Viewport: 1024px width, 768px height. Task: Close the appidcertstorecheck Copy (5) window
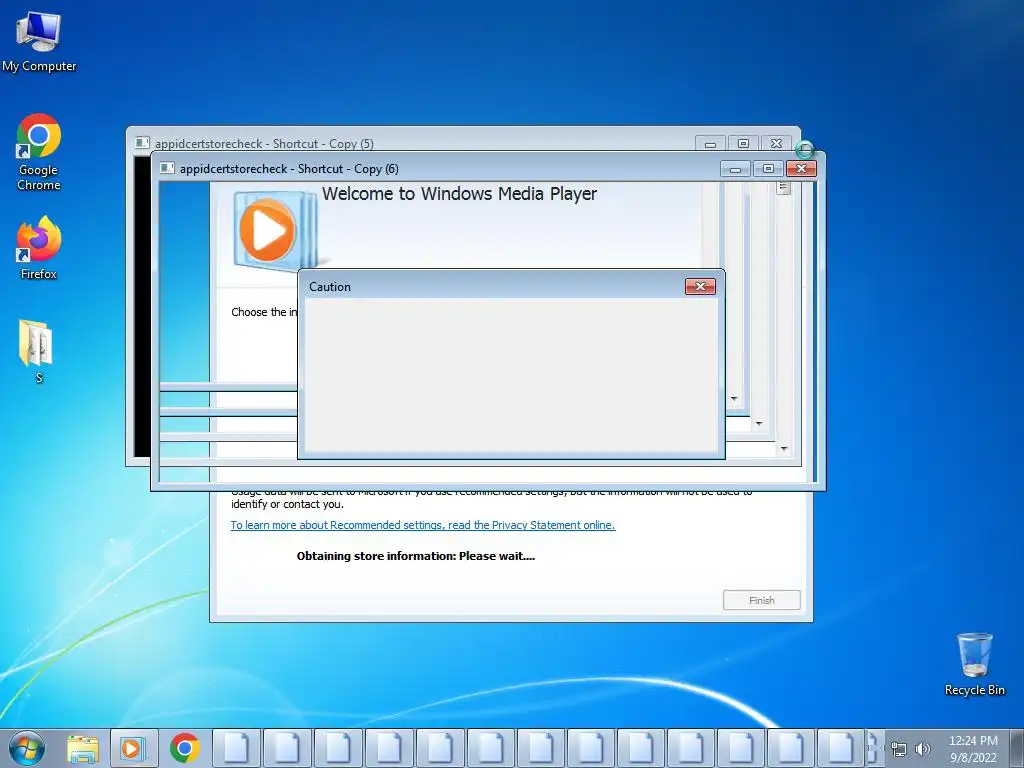coord(776,144)
